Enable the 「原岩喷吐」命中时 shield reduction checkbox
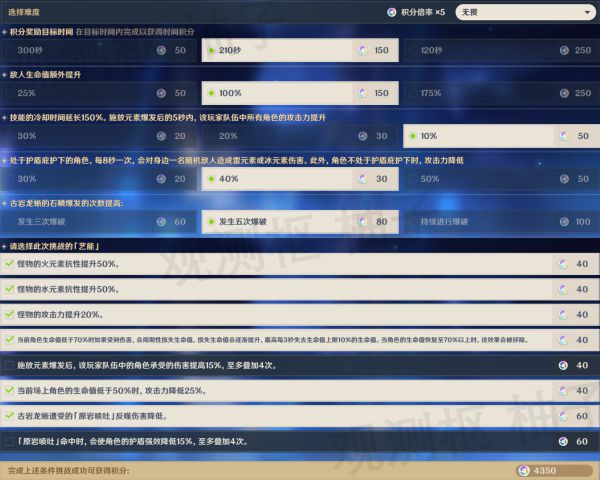The image size is (600, 480). click(9, 441)
